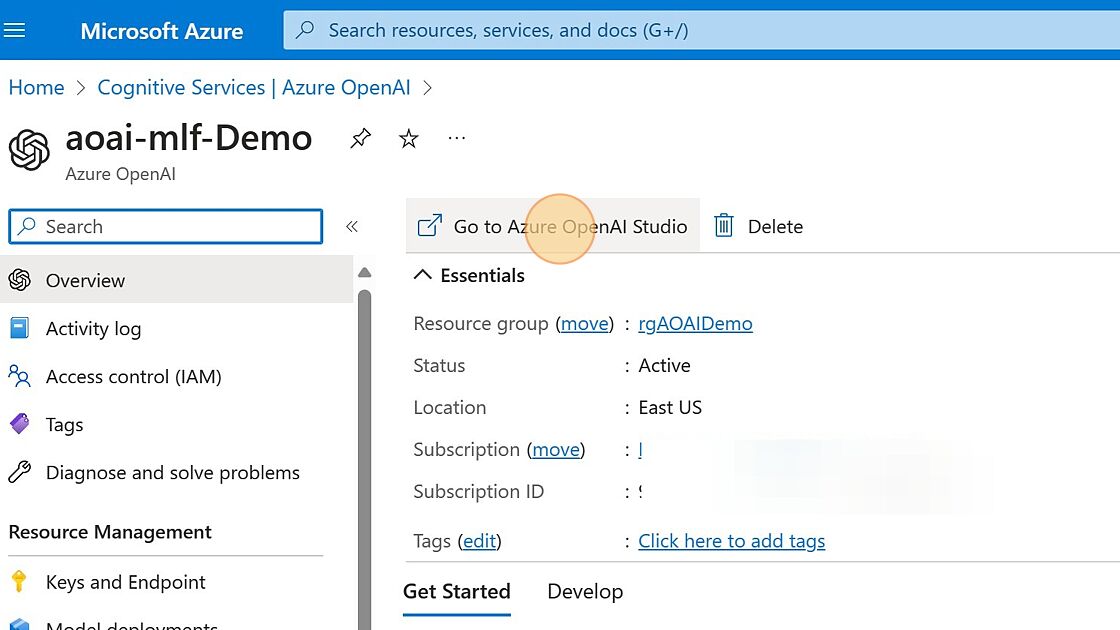The image size is (1120, 630).
Task: Click the wrench icon for Diagnose
Action: tap(20, 471)
